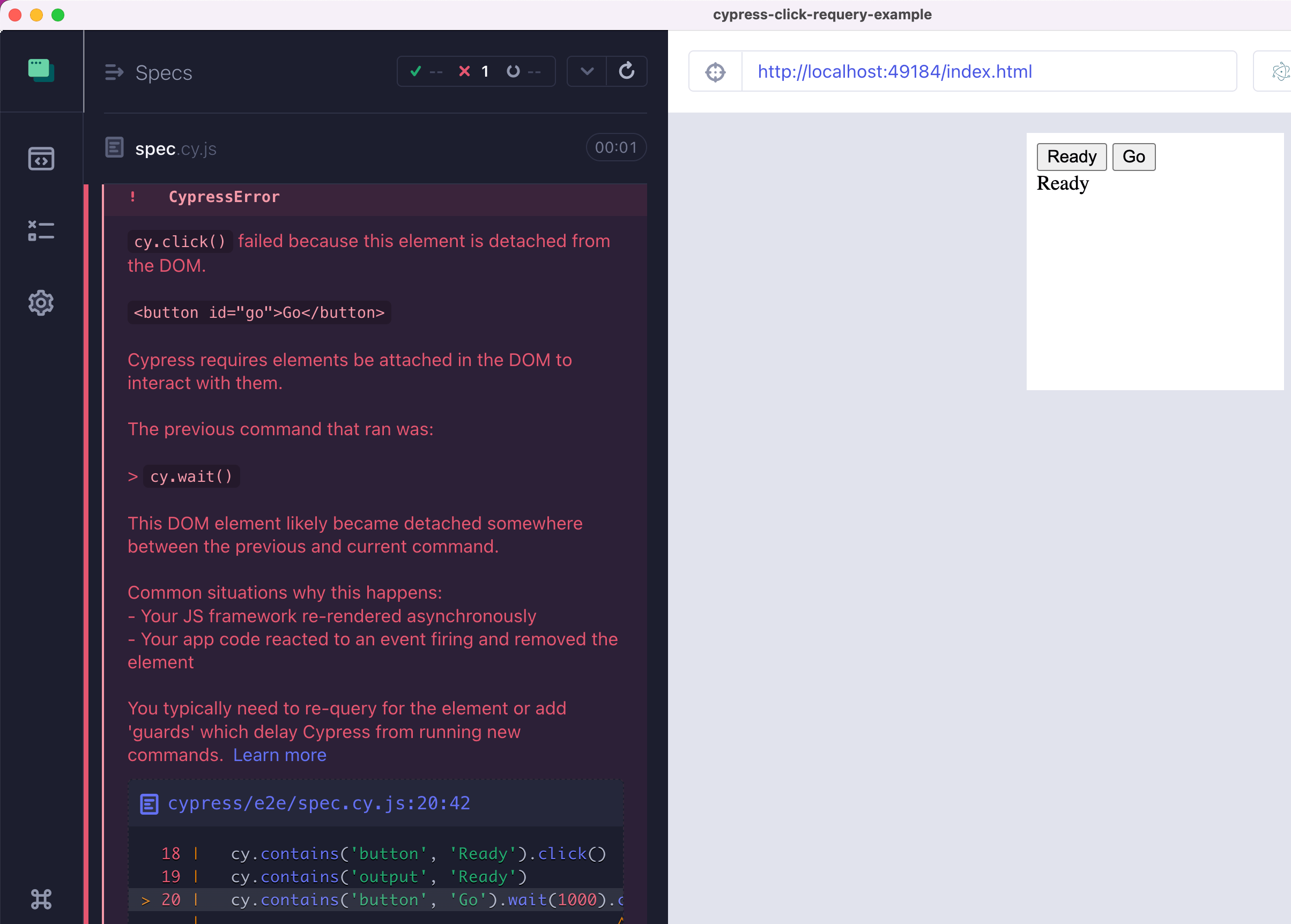This screenshot has height=924, width=1291.
Task: Click the Cypress logo icon
Action: pos(41,71)
